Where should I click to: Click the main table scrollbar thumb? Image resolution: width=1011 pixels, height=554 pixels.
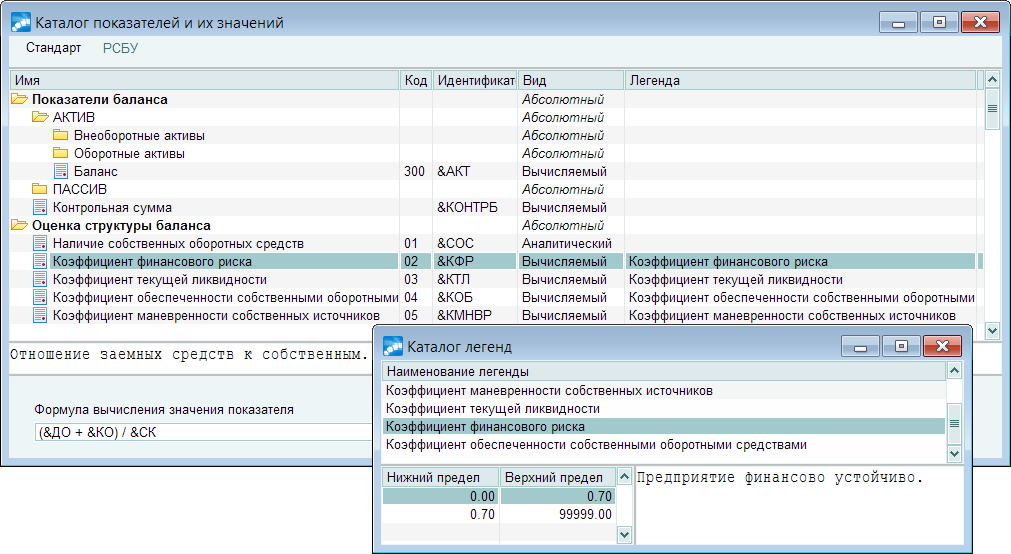[x=992, y=109]
